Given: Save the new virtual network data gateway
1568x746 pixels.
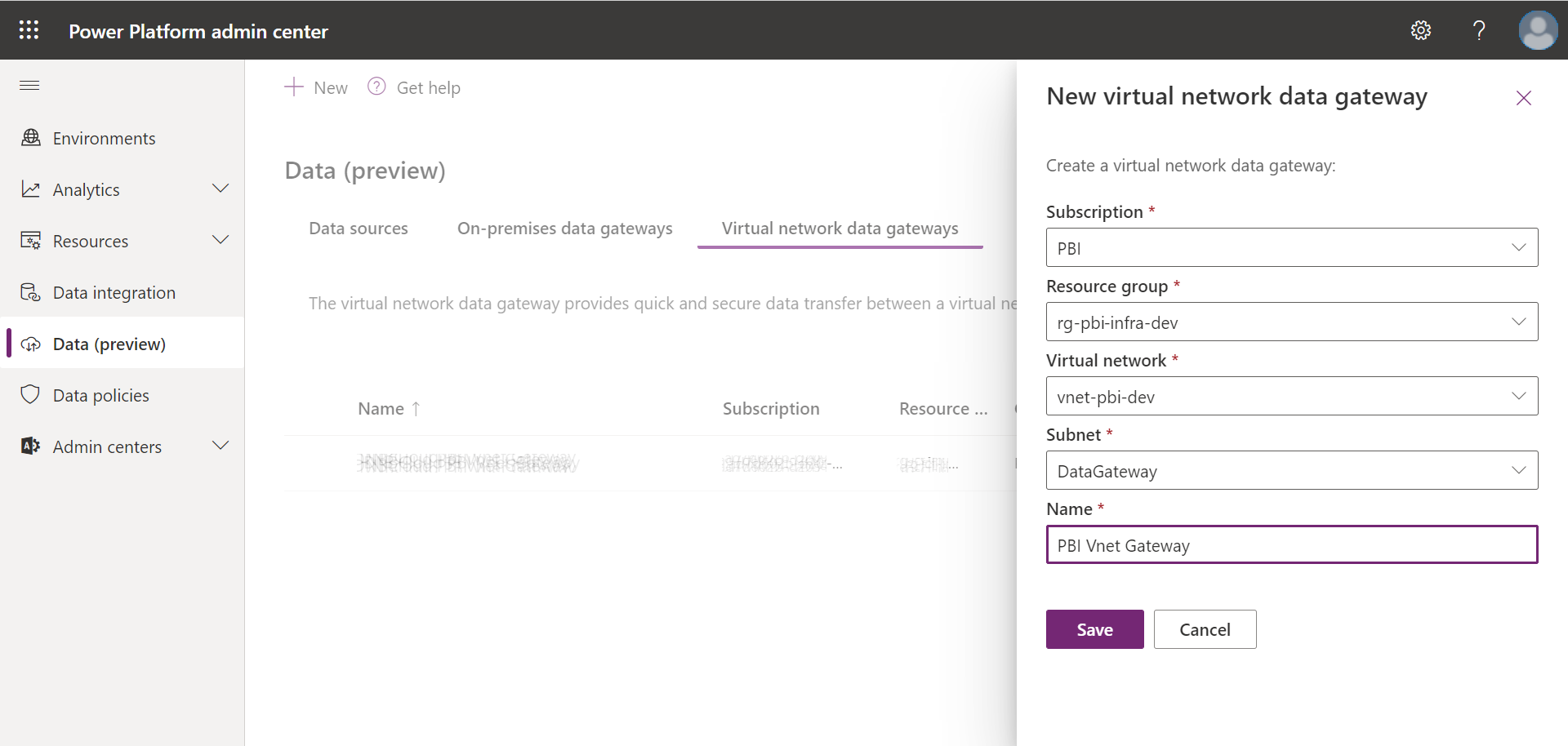Looking at the screenshot, I should pyautogui.click(x=1094, y=628).
